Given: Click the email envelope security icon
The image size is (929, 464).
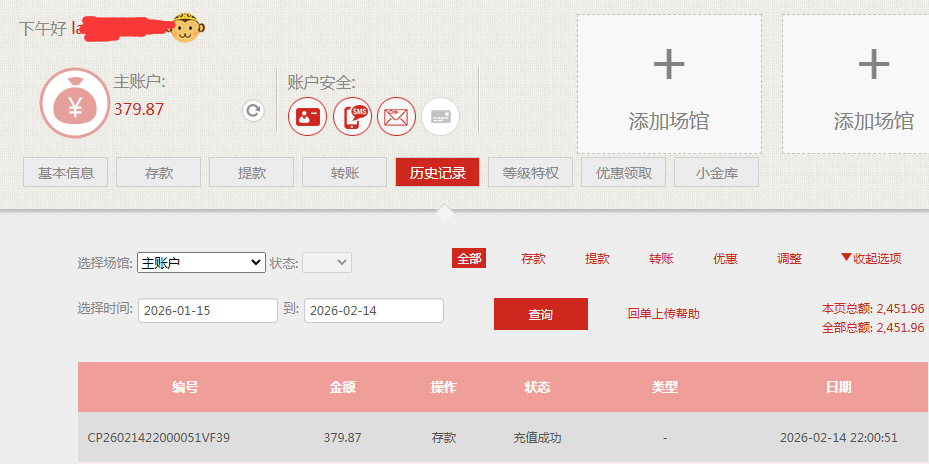Looking at the screenshot, I should [397, 117].
